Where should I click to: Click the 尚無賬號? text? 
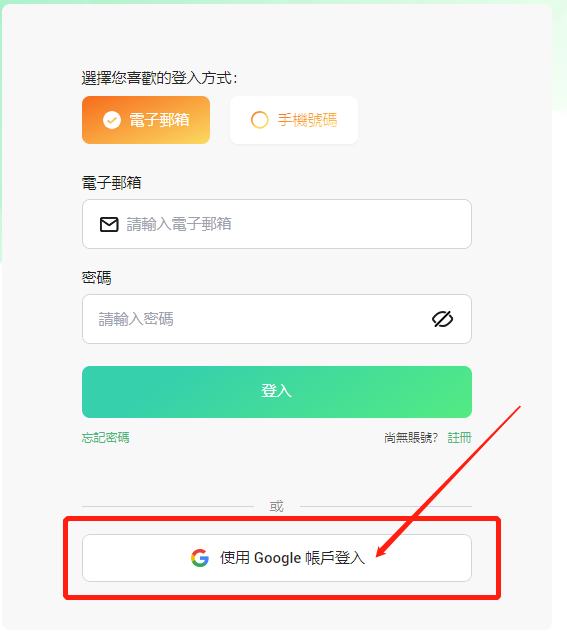411,438
